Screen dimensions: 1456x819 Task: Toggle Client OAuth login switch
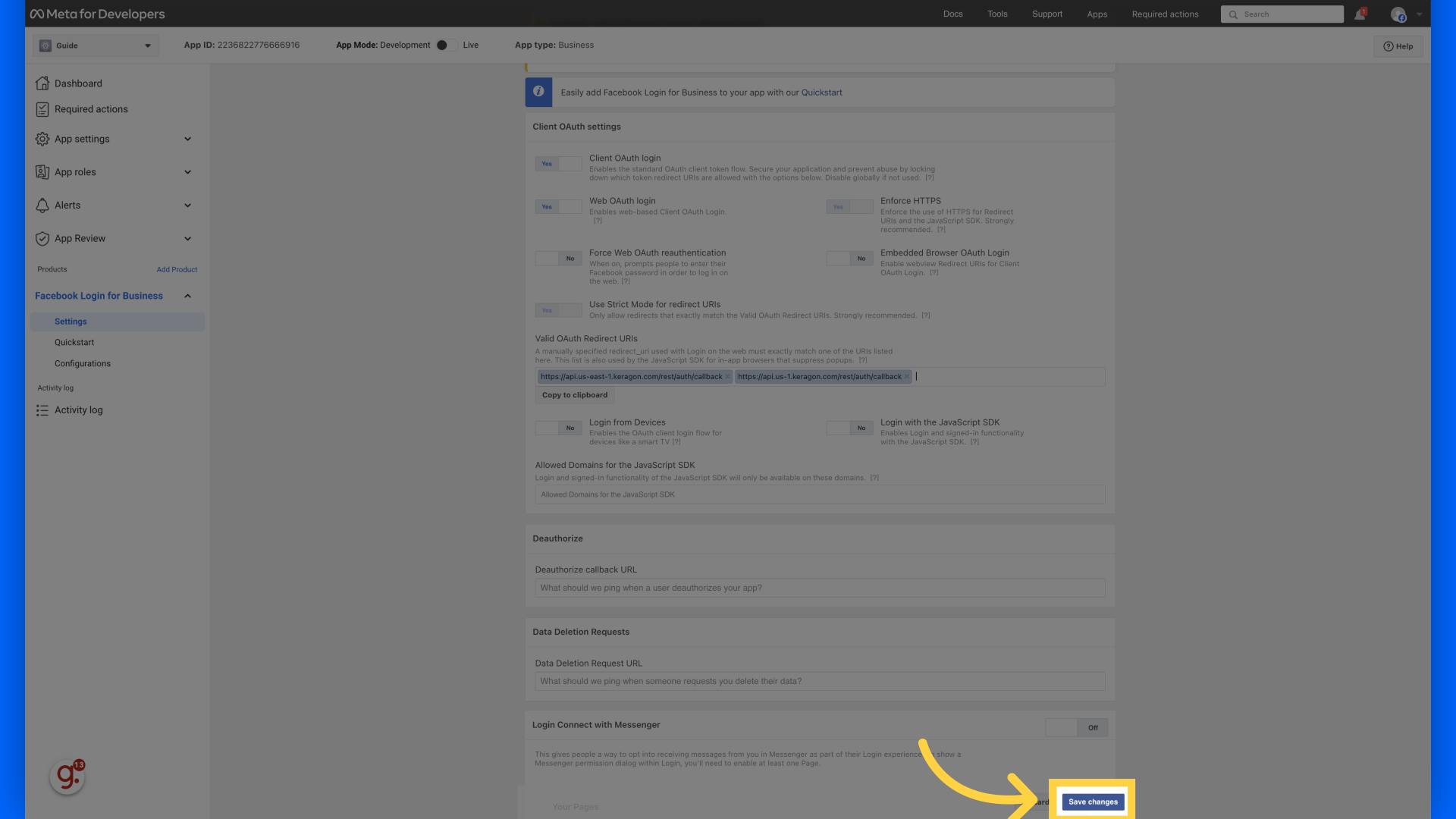click(558, 164)
